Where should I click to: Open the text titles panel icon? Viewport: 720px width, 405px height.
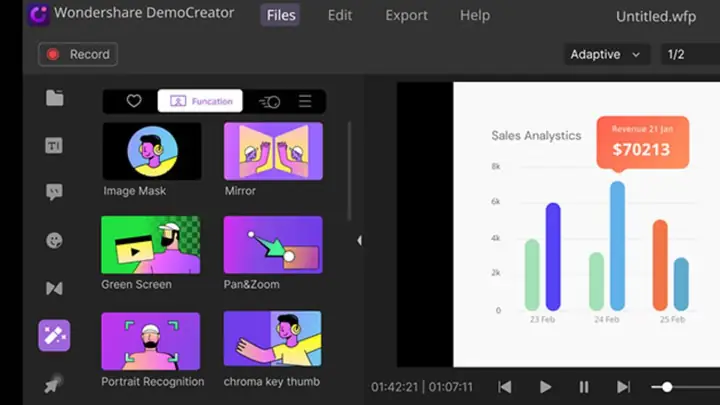[x=54, y=146]
